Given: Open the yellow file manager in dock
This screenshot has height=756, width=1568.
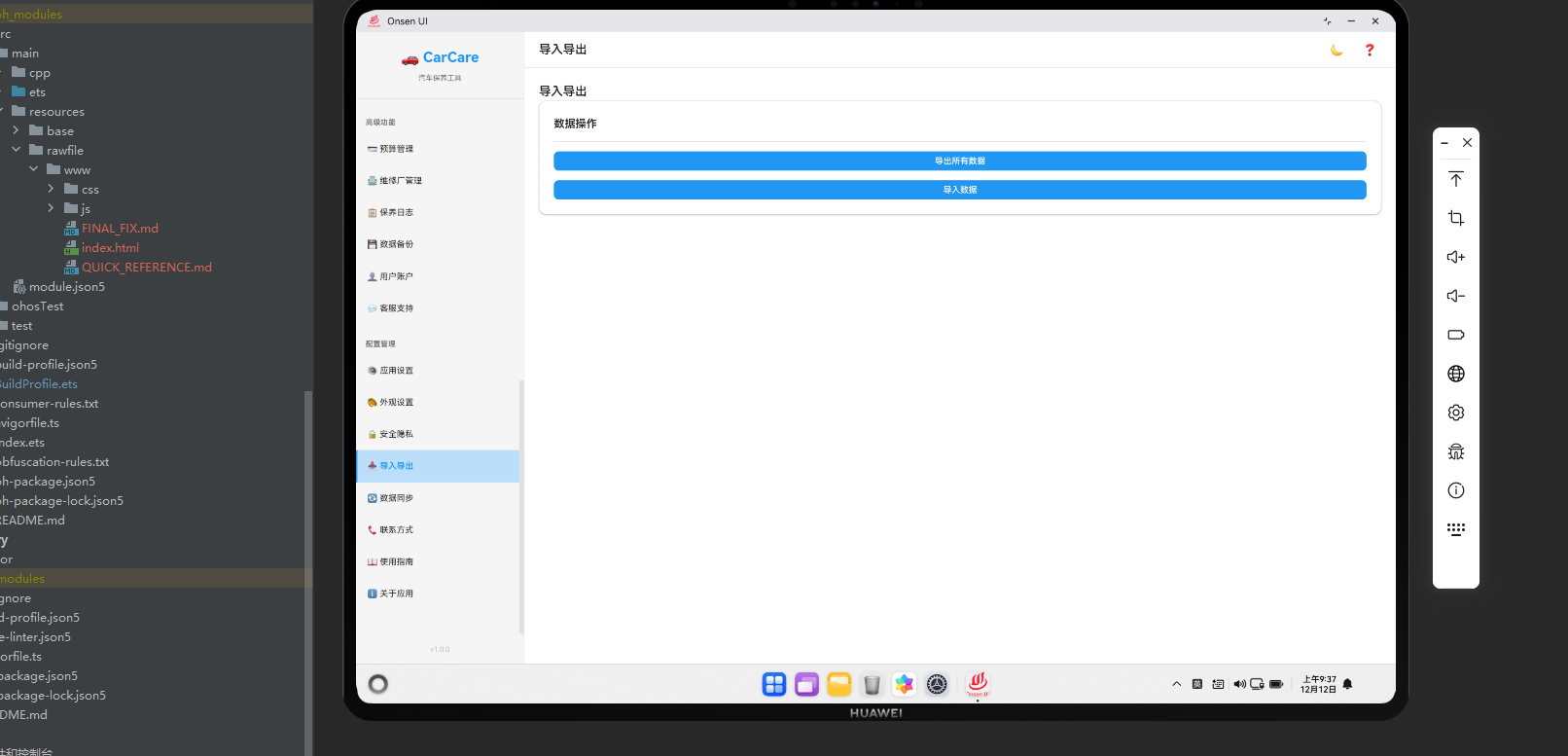Looking at the screenshot, I should [839, 684].
